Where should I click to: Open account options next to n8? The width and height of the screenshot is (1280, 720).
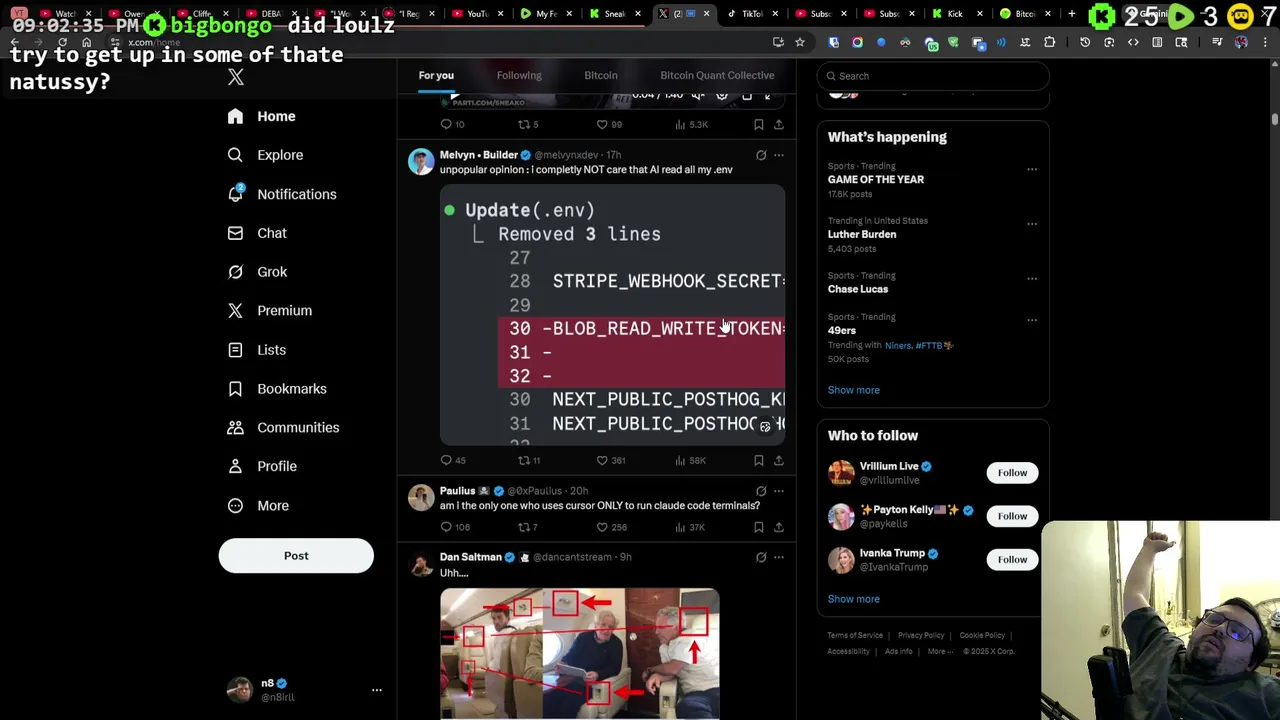point(377,690)
